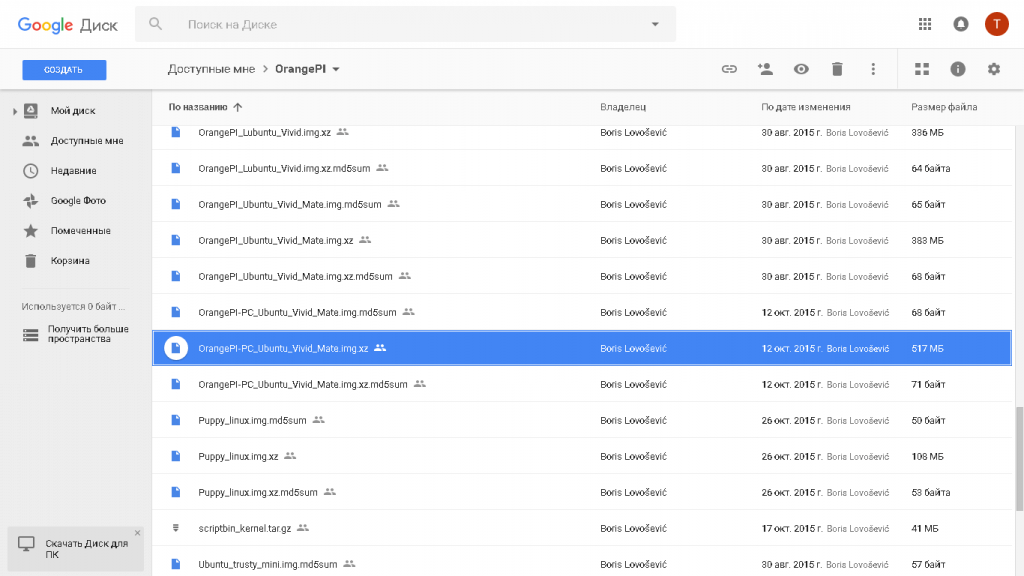Open Корзина in the sidebar
The image size is (1024, 576).
70,261
